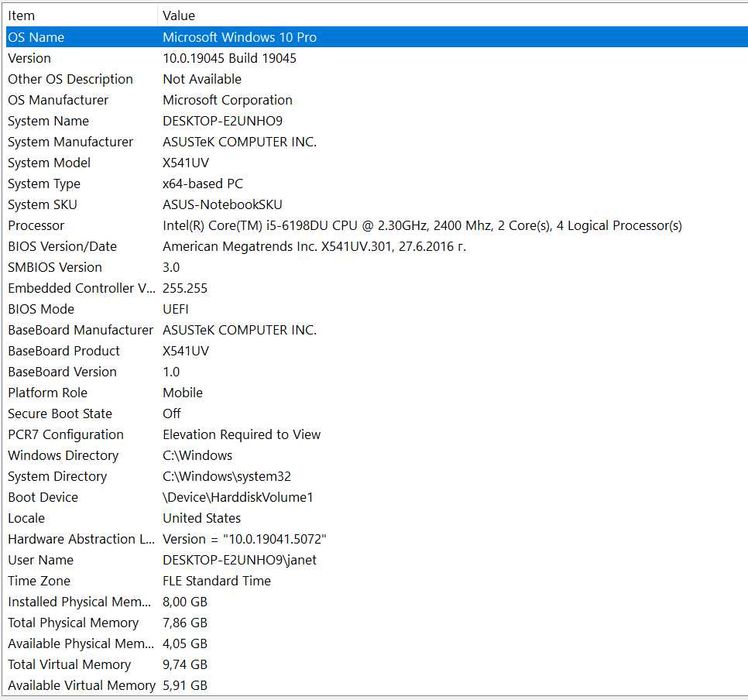Screen dimensions: 748x700
Task: Select the PCR7 Configuration row
Action: click(377, 435)
